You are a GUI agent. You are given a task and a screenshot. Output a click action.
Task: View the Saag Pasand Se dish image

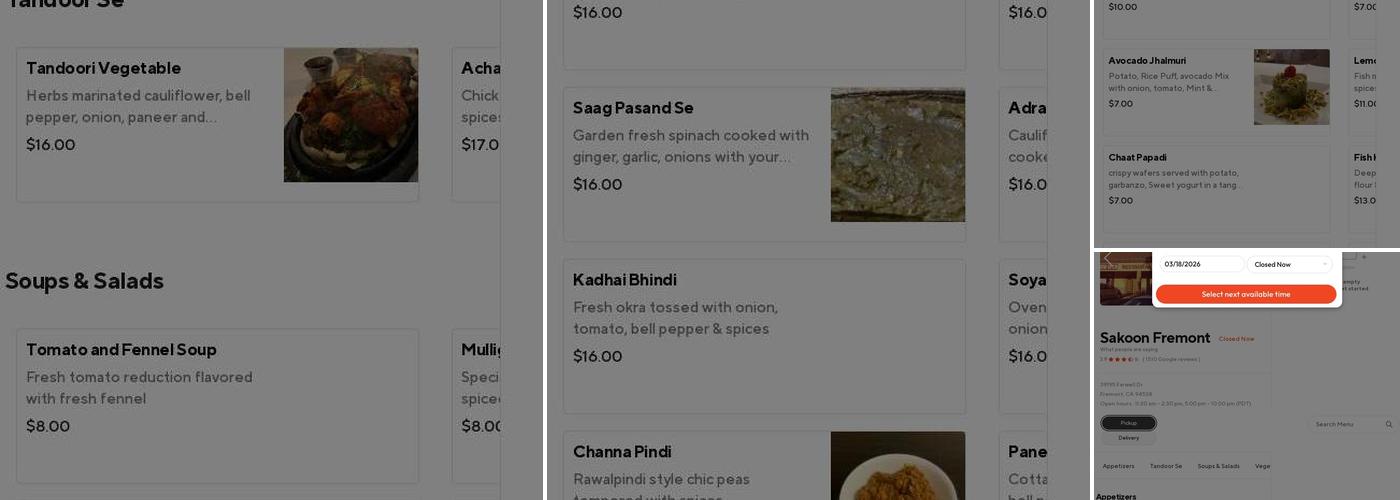pos(897,155)
